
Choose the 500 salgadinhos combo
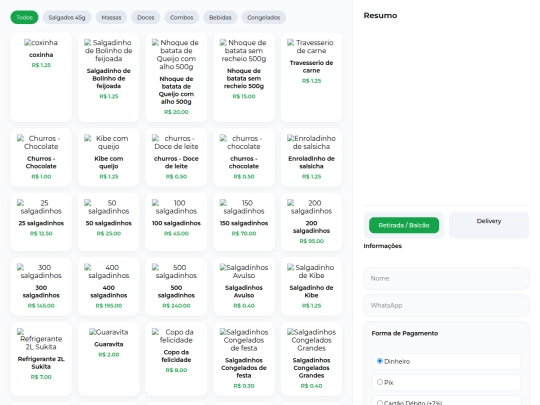pos(176,287)
